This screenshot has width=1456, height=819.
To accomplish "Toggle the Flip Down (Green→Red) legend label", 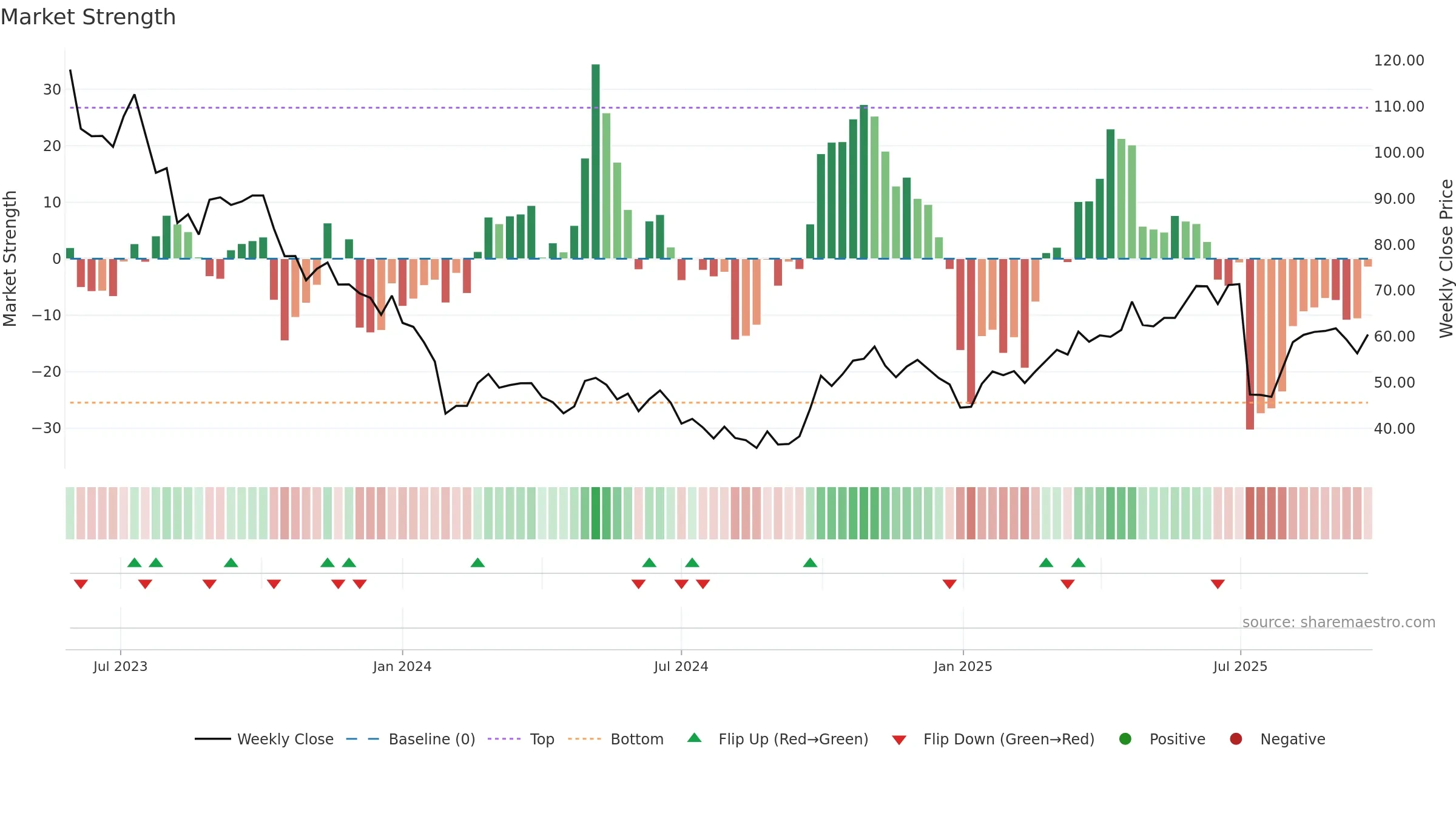I will click(1009, 739).
